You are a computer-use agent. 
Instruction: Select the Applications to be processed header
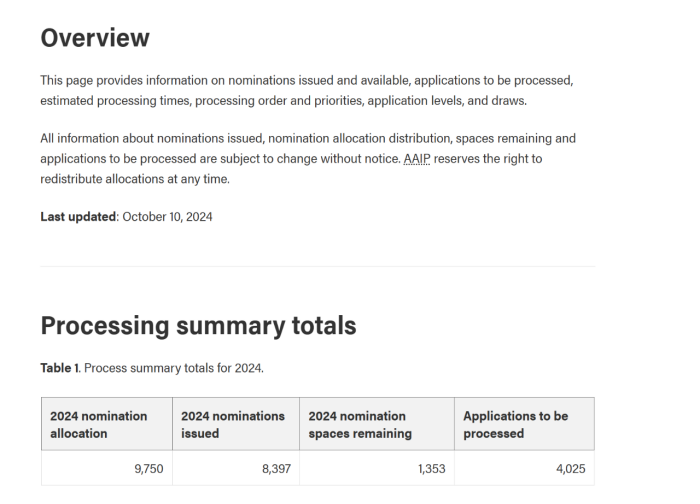516,424
